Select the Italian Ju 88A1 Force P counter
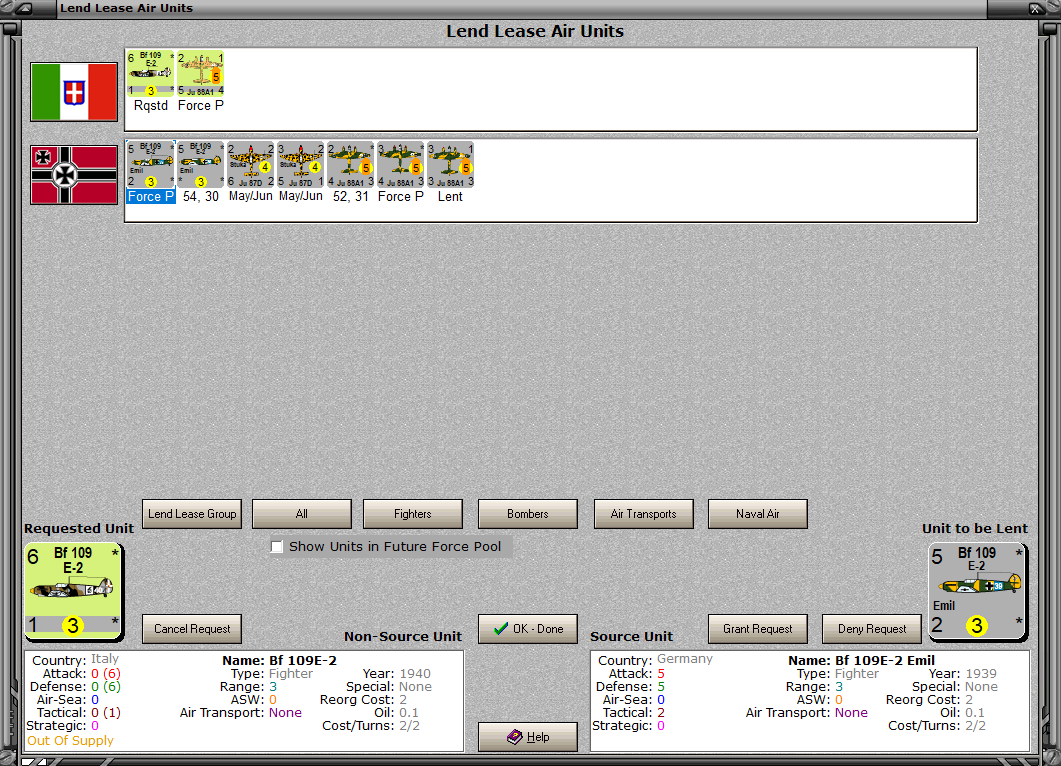Screen dimensions: 1061x766 (x=200, y=72)
